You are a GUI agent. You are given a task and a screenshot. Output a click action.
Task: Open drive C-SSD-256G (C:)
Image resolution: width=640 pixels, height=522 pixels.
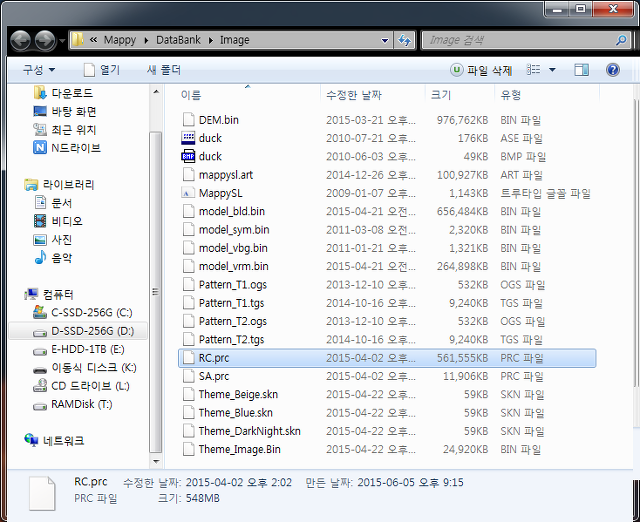(x=82, y=313)
